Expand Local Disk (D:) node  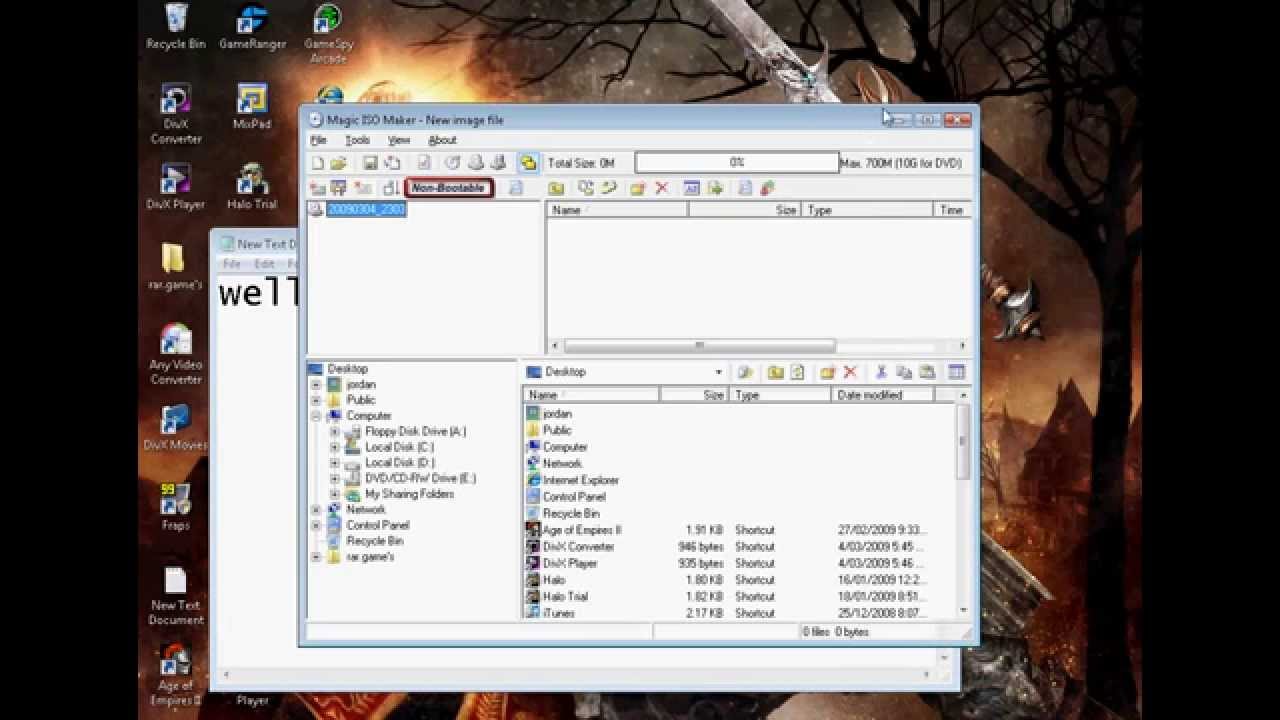(x=335, y=463)
